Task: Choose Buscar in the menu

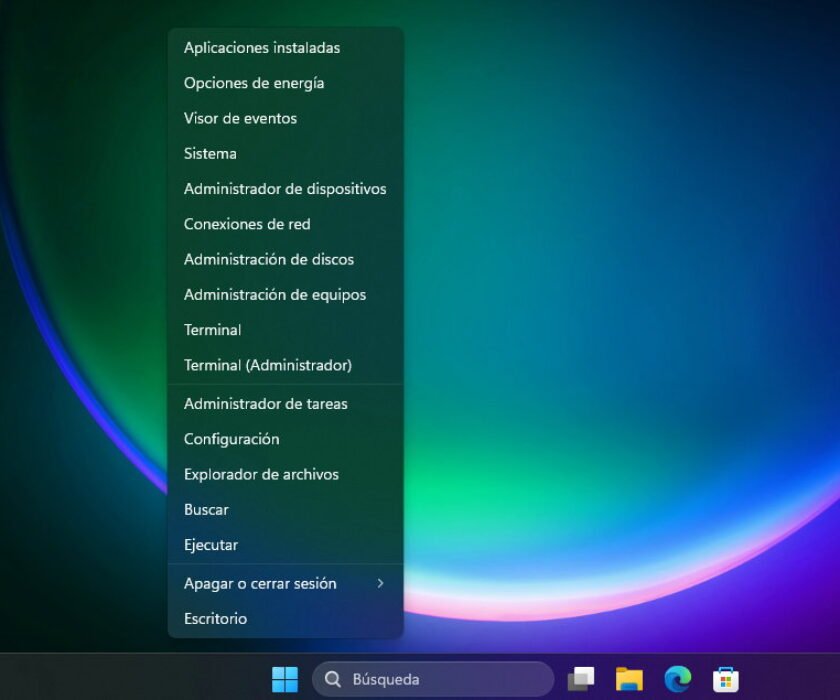Action: tap(286, 509)
